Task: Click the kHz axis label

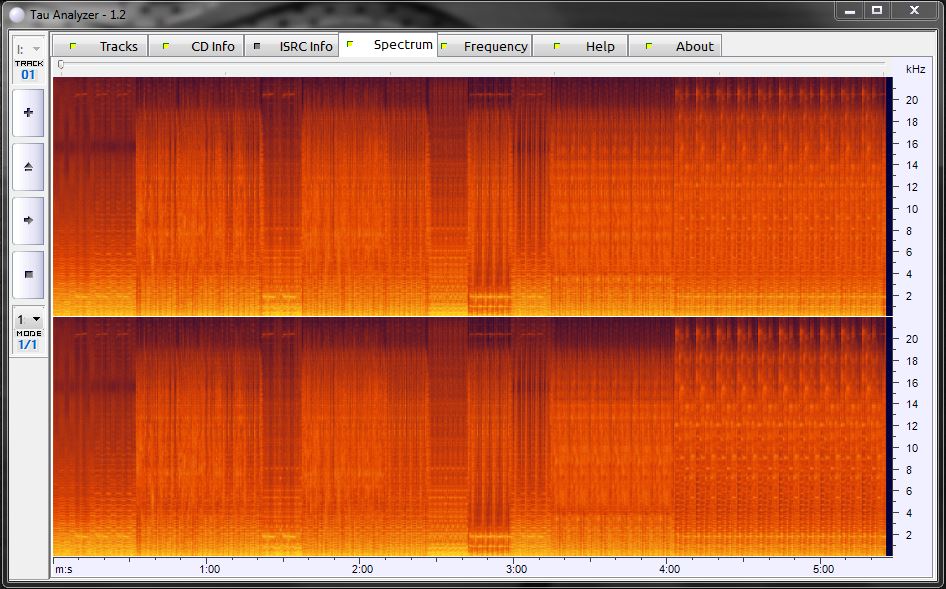Action: coord(915,69)
